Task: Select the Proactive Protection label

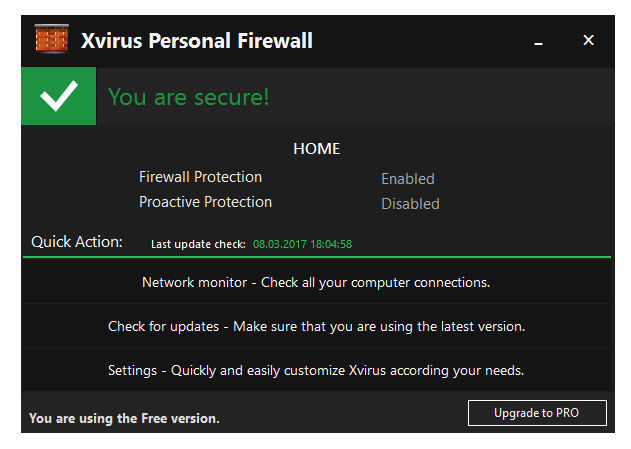Action: click(x=205, y=202)
